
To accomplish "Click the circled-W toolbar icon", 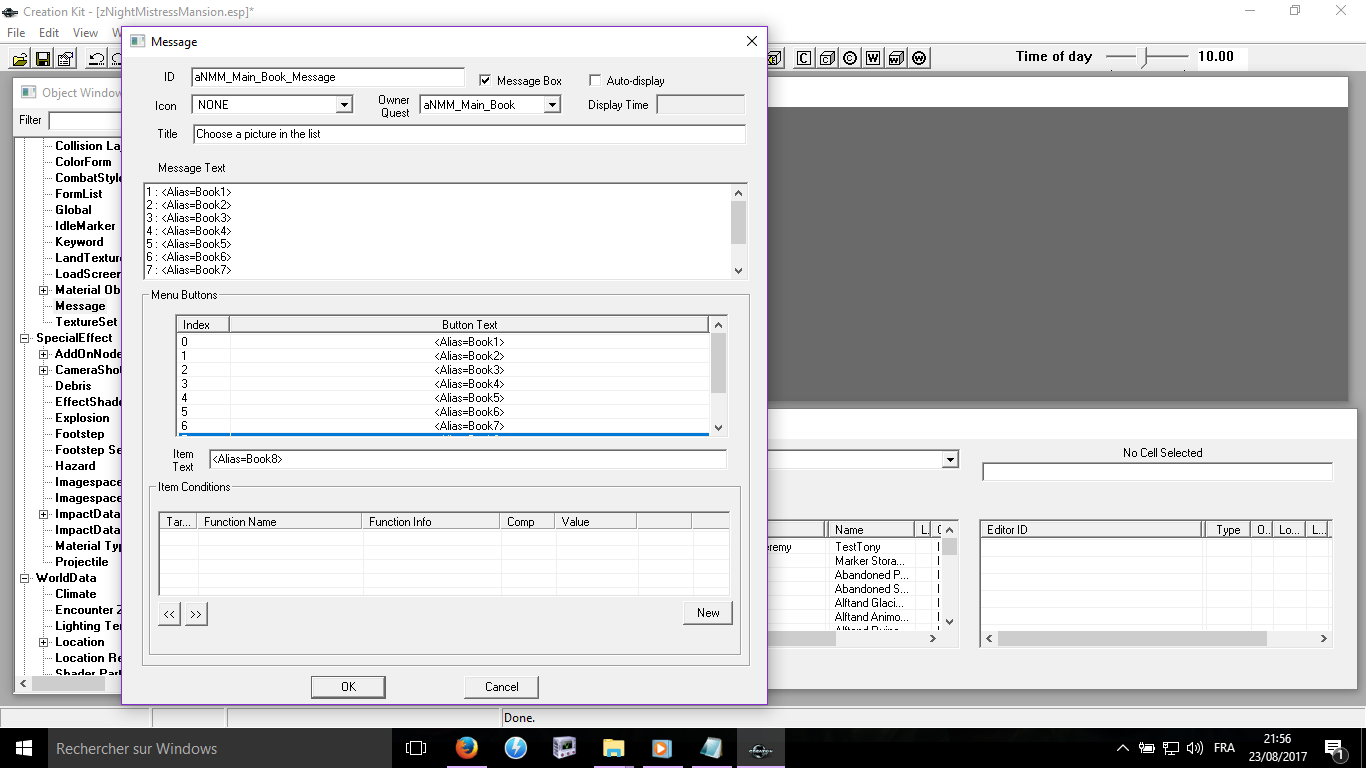I will click(918, 57).
